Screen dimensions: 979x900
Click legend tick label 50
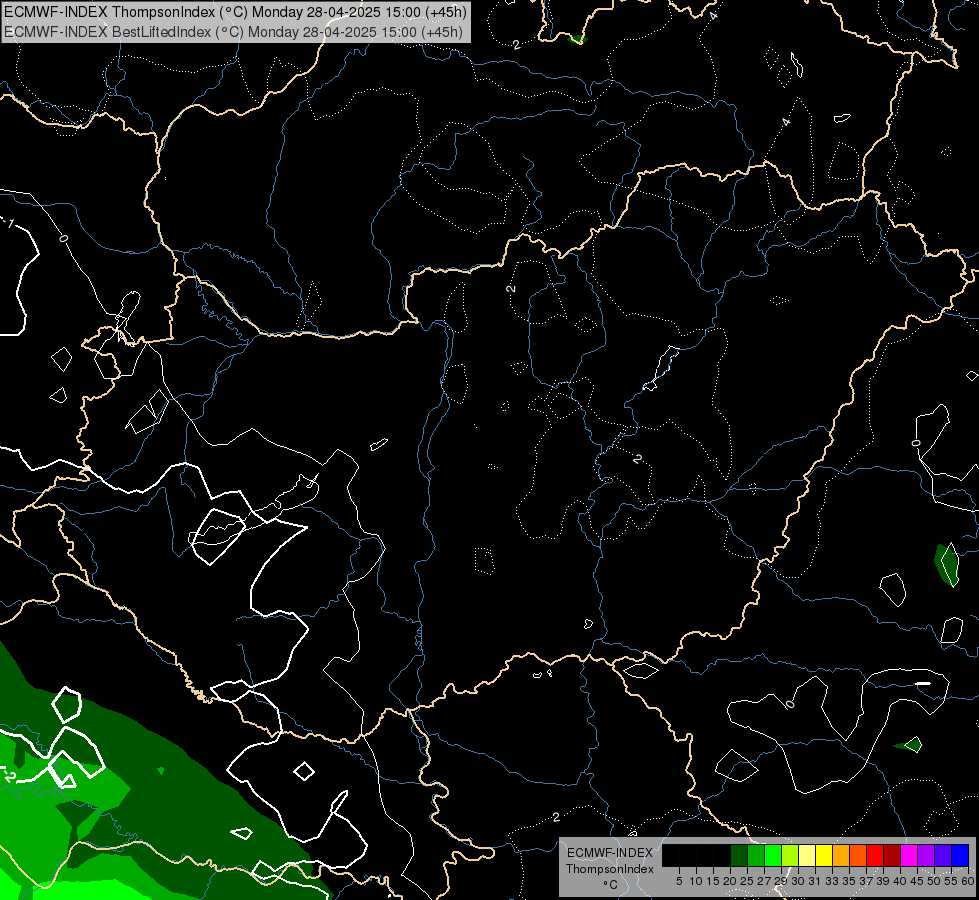(x=935, y=881)
